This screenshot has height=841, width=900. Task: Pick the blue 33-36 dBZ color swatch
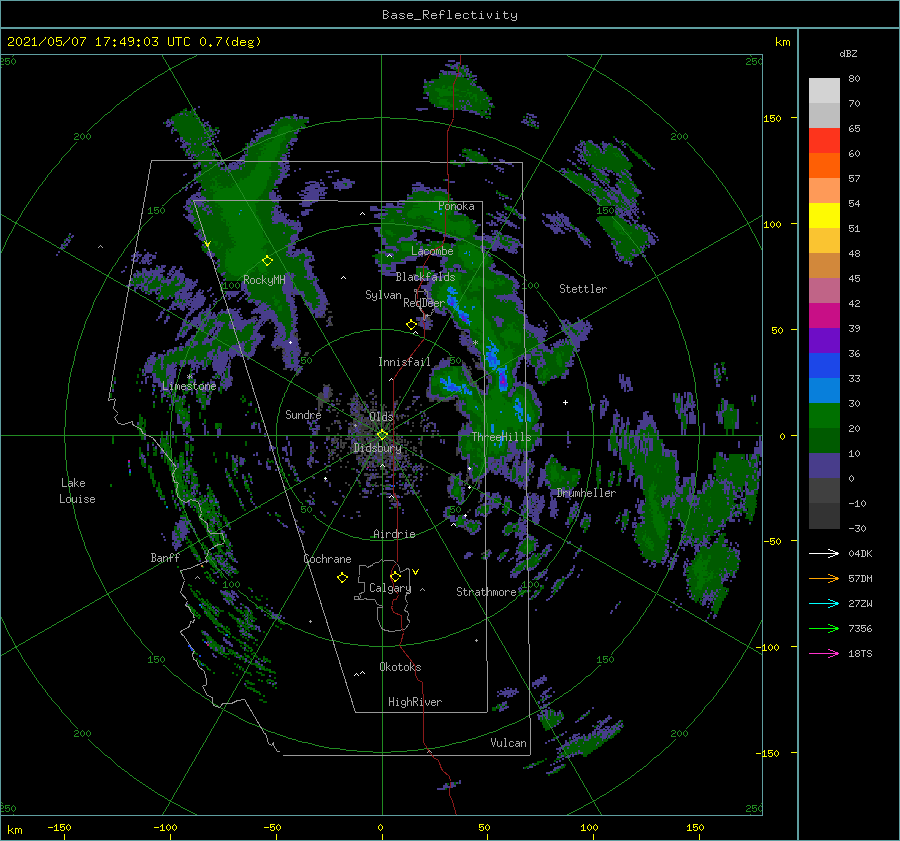coord(824,365)
